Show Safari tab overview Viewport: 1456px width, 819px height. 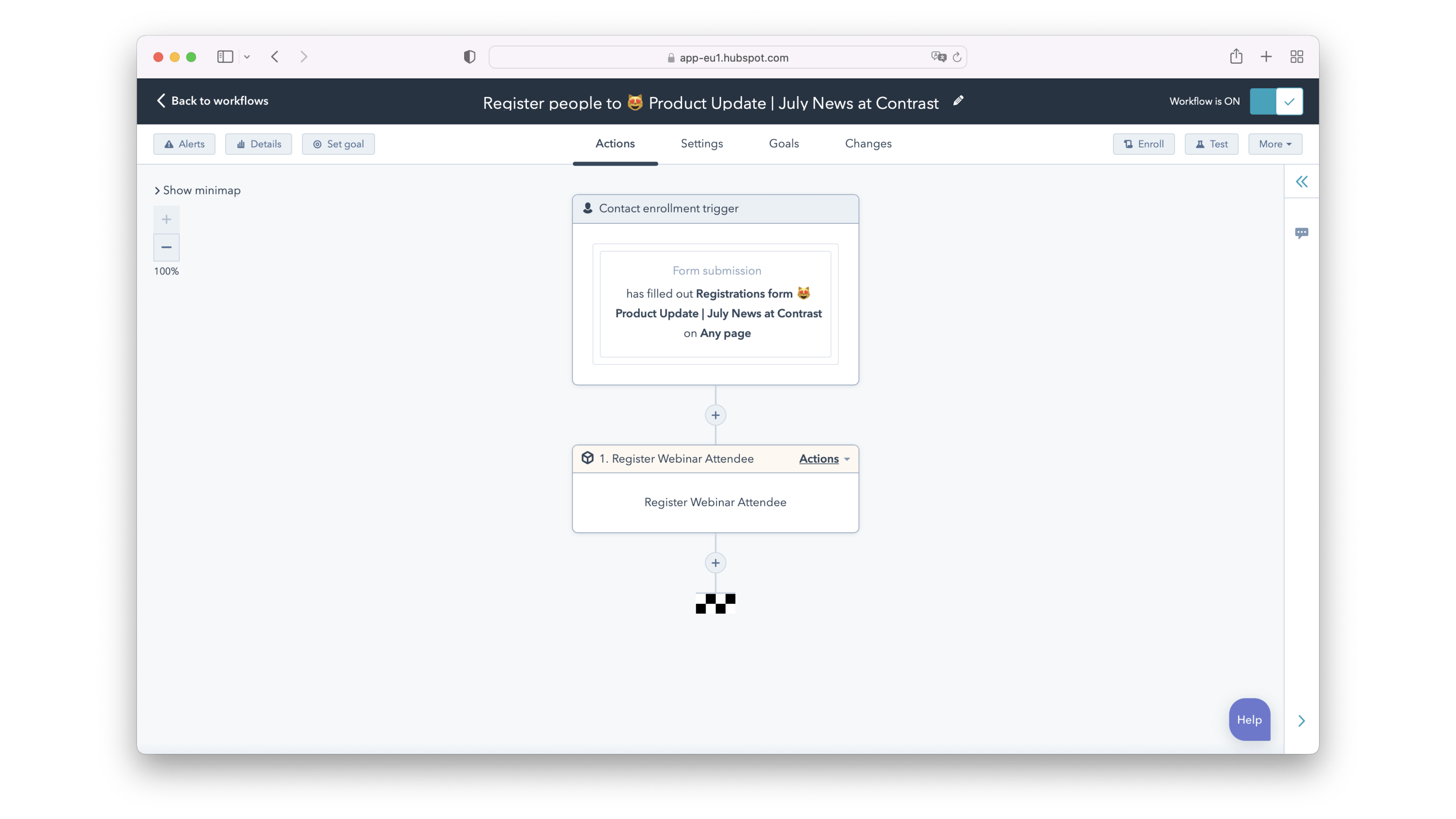[1297, 56]
